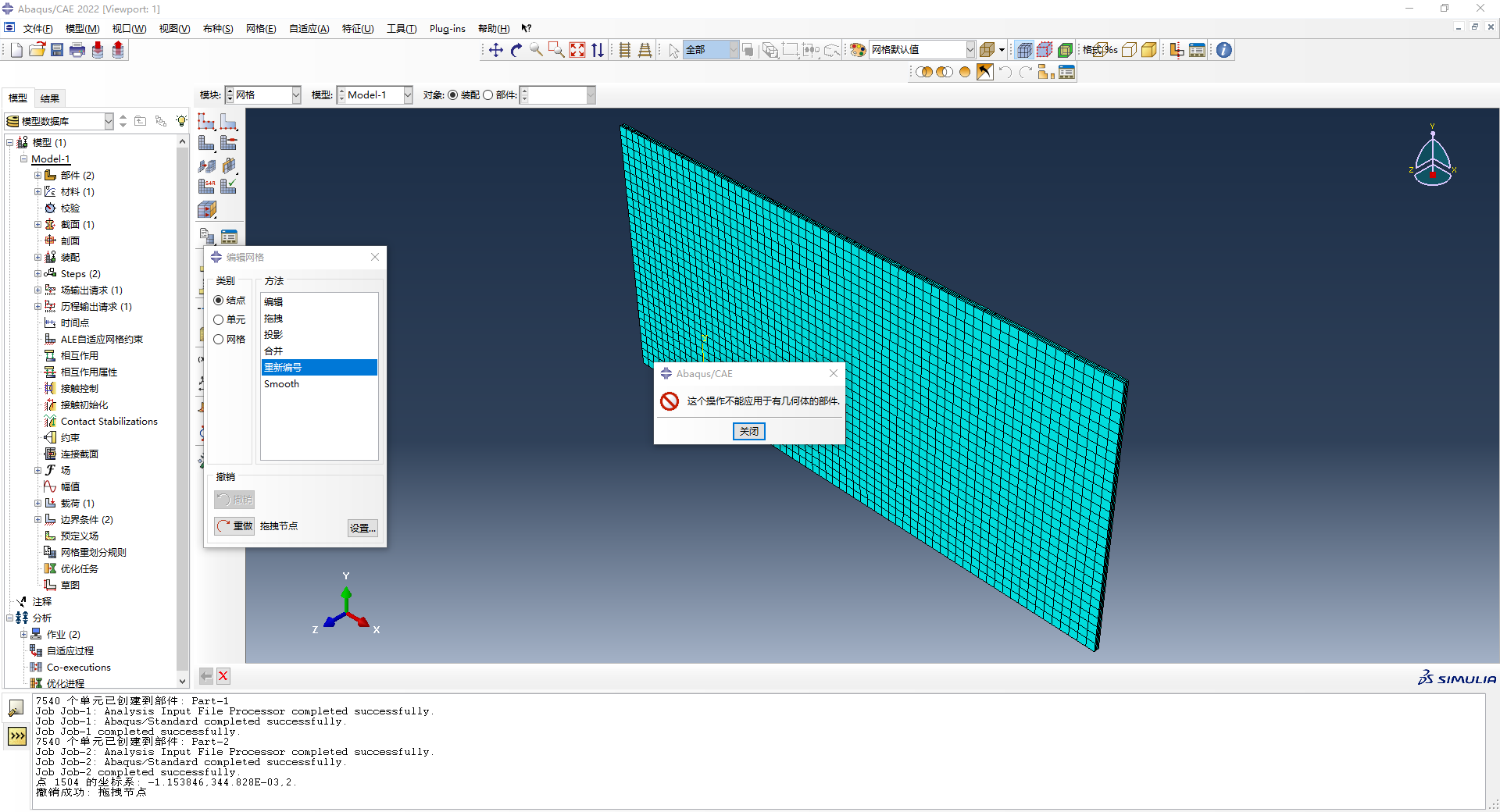Viewport: 1500px width, 812px height.
Task: Select the 网格 radio button in 编辑网格 dialog
Action: click(x=219, y=340)
